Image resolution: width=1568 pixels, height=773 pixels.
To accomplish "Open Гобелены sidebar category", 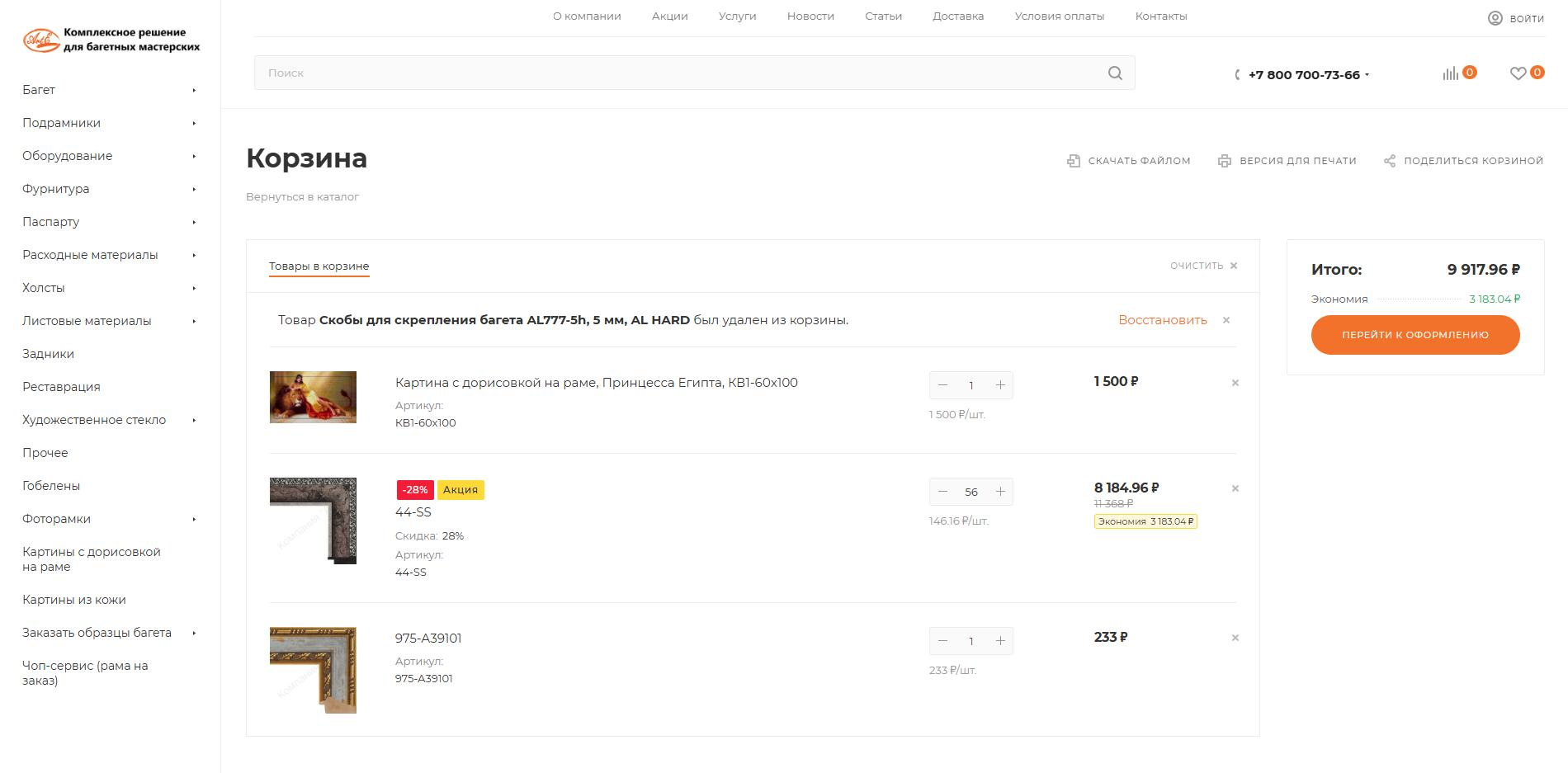I will tap(51, 486).
